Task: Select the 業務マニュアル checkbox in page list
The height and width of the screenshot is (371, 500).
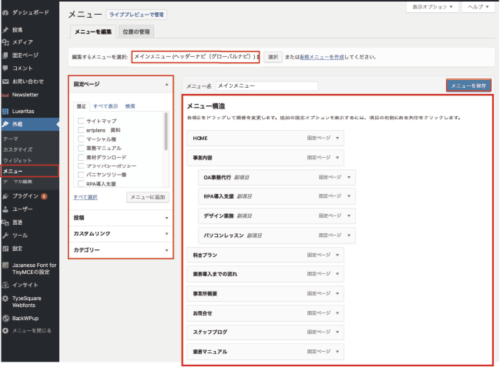Action: tap(81, 148)
